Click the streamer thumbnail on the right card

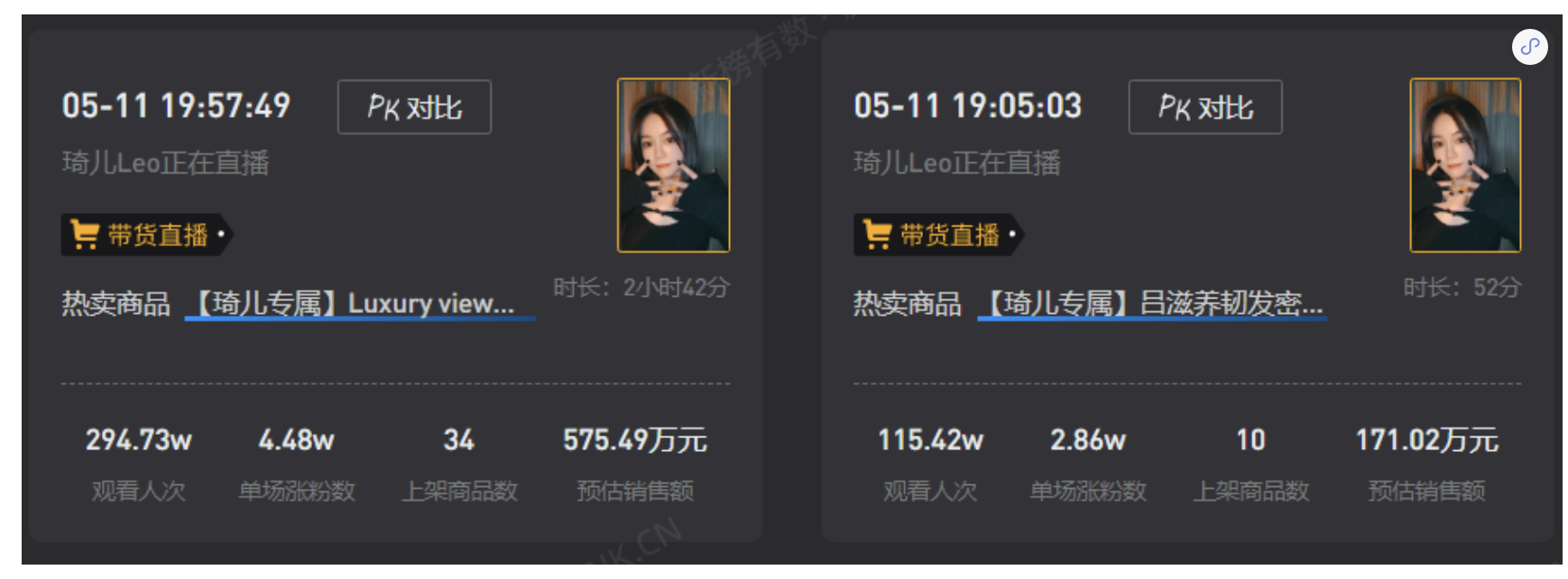click(1465, 165)
